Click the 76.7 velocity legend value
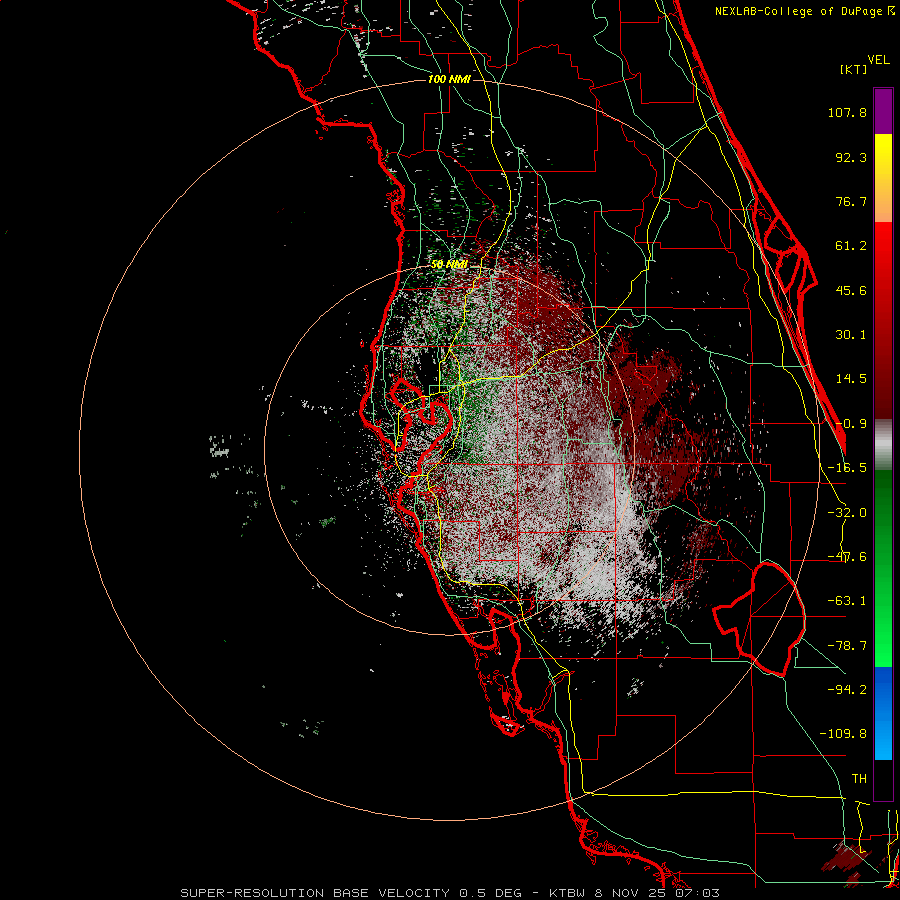 click(x=851, y=201)
